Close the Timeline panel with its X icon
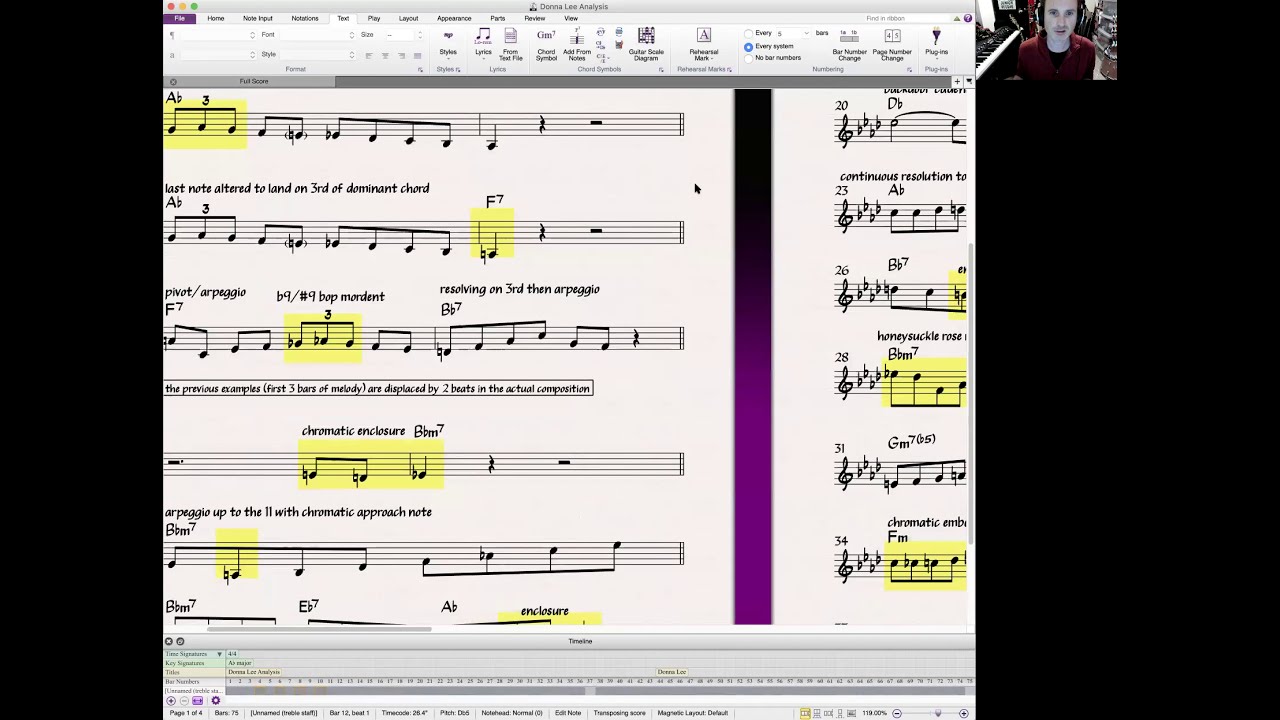Viewport: 1280px width, 720px height. (x=168, y=641)
